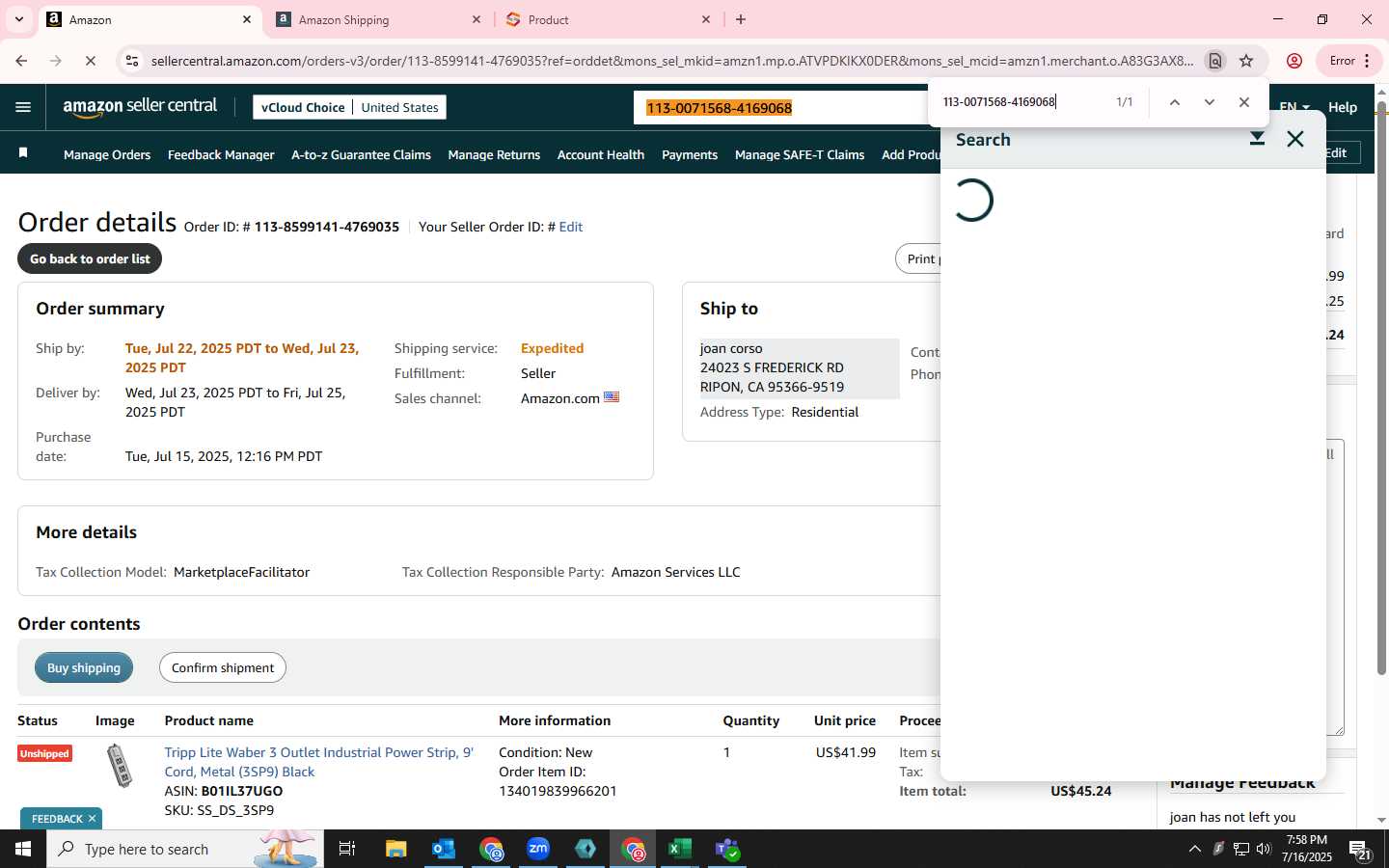1389x868 pixels.
Task: Open the notification center icon
Action: pos(1360,850)
